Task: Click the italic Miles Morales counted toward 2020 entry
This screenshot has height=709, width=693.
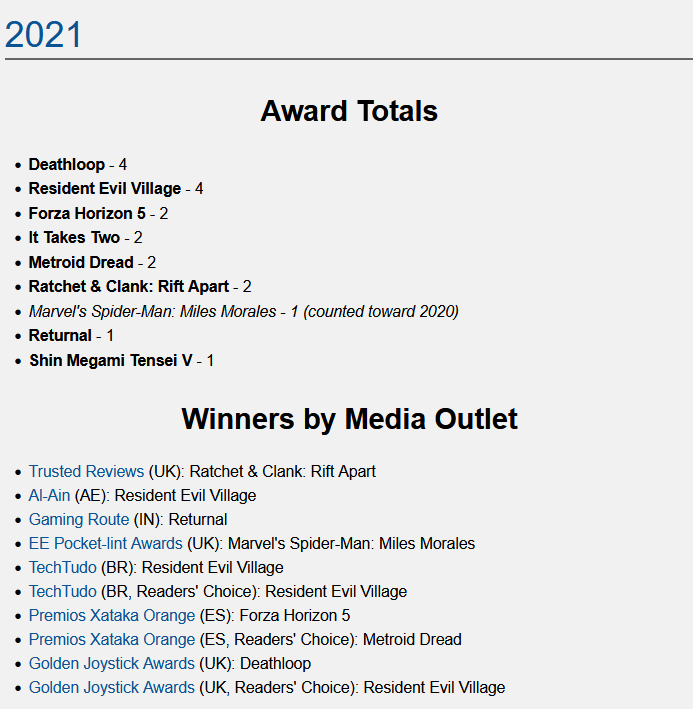Action: pos(244,312)
